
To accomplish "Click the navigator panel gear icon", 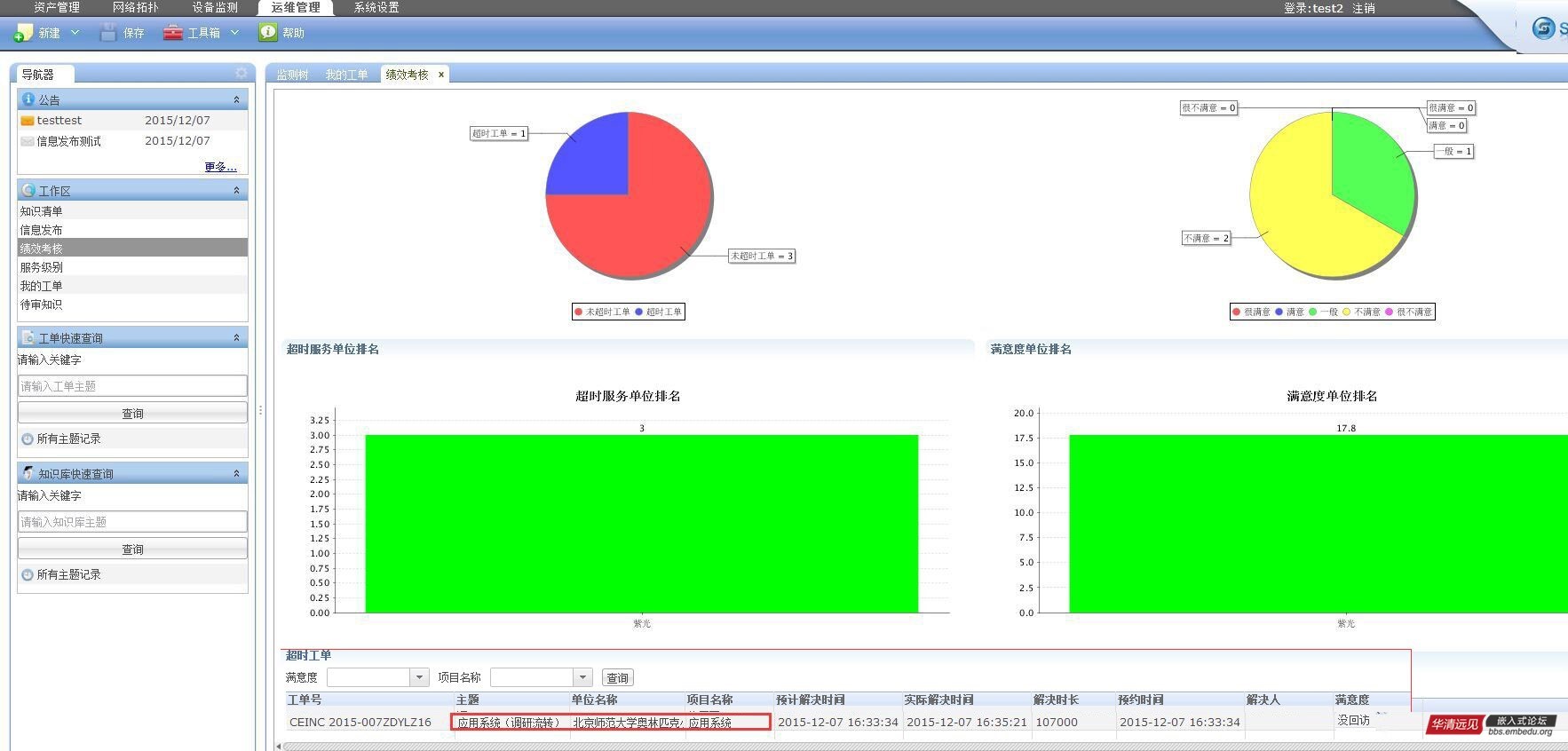I will pyautogui.click(x=241, y=74).
